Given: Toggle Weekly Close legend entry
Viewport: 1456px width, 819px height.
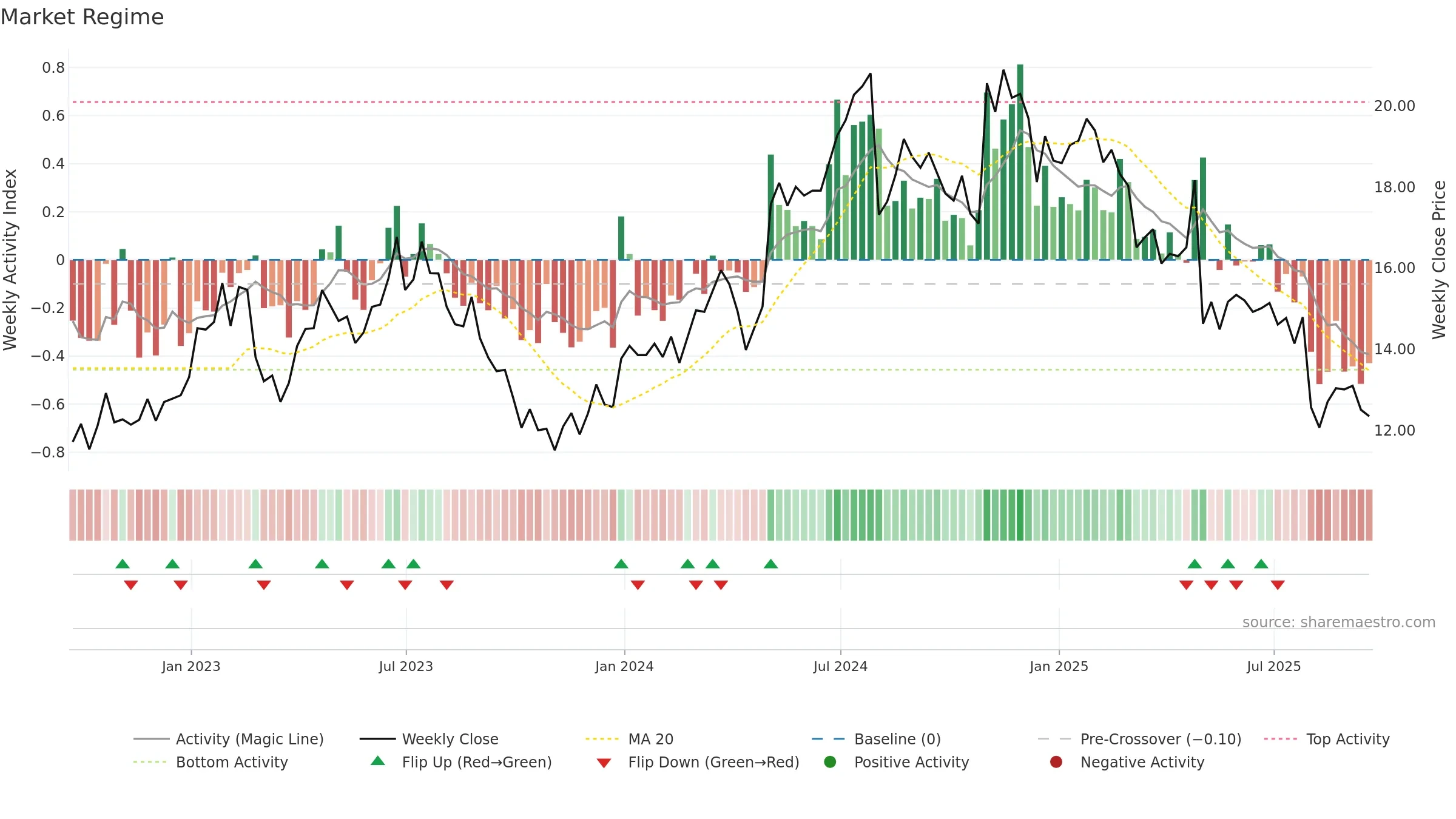Looking at the screenshot, I should pyautogui.click(x=429, y=739).
